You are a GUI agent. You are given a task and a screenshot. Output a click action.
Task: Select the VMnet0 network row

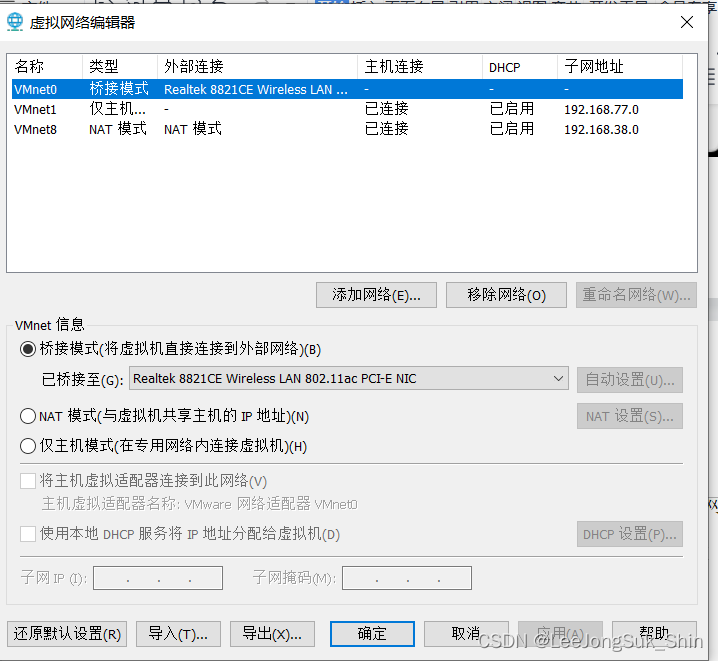(347, 89)
